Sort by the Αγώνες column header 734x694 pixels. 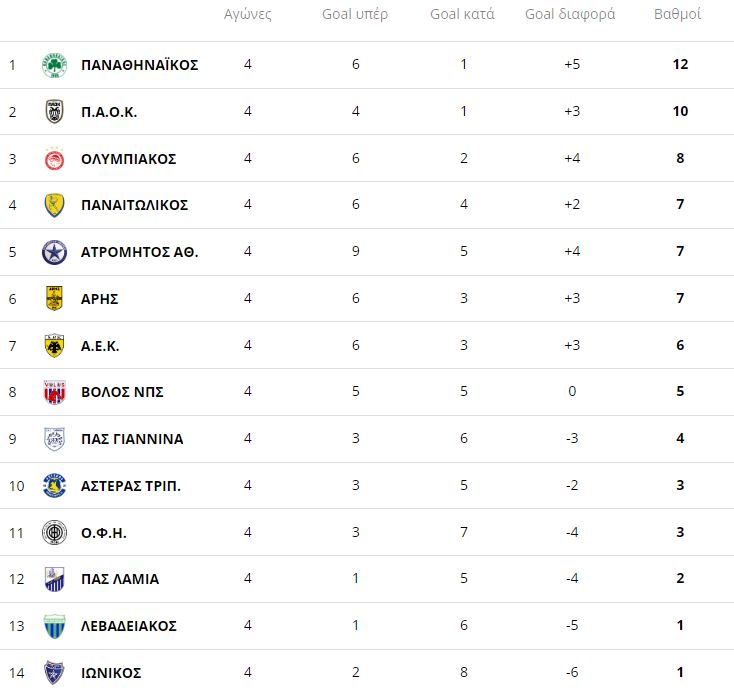[x=248, y=15]
